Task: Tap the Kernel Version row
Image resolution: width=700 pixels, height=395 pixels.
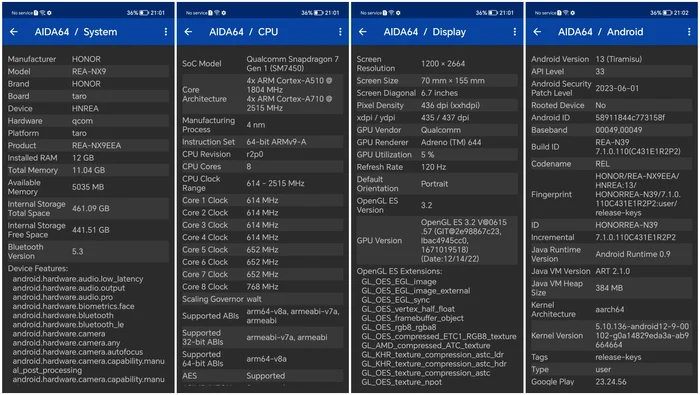Action: click(x=611, y=336)
